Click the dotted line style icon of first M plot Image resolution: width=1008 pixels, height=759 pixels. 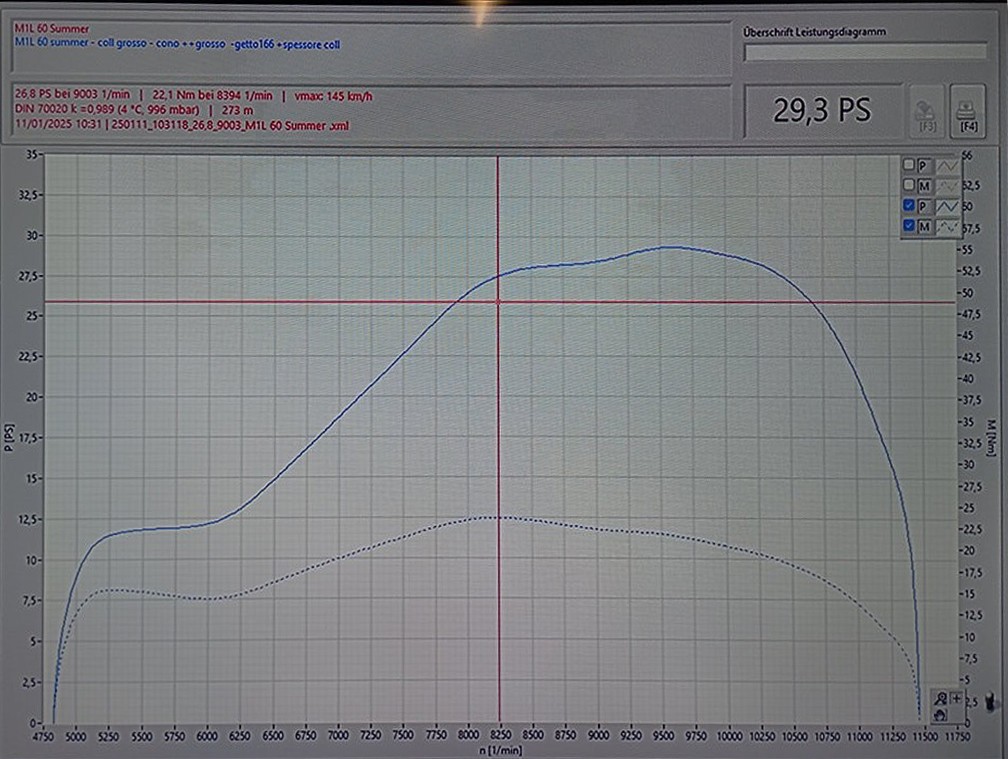pyautogui.click(x=946, y=185)
